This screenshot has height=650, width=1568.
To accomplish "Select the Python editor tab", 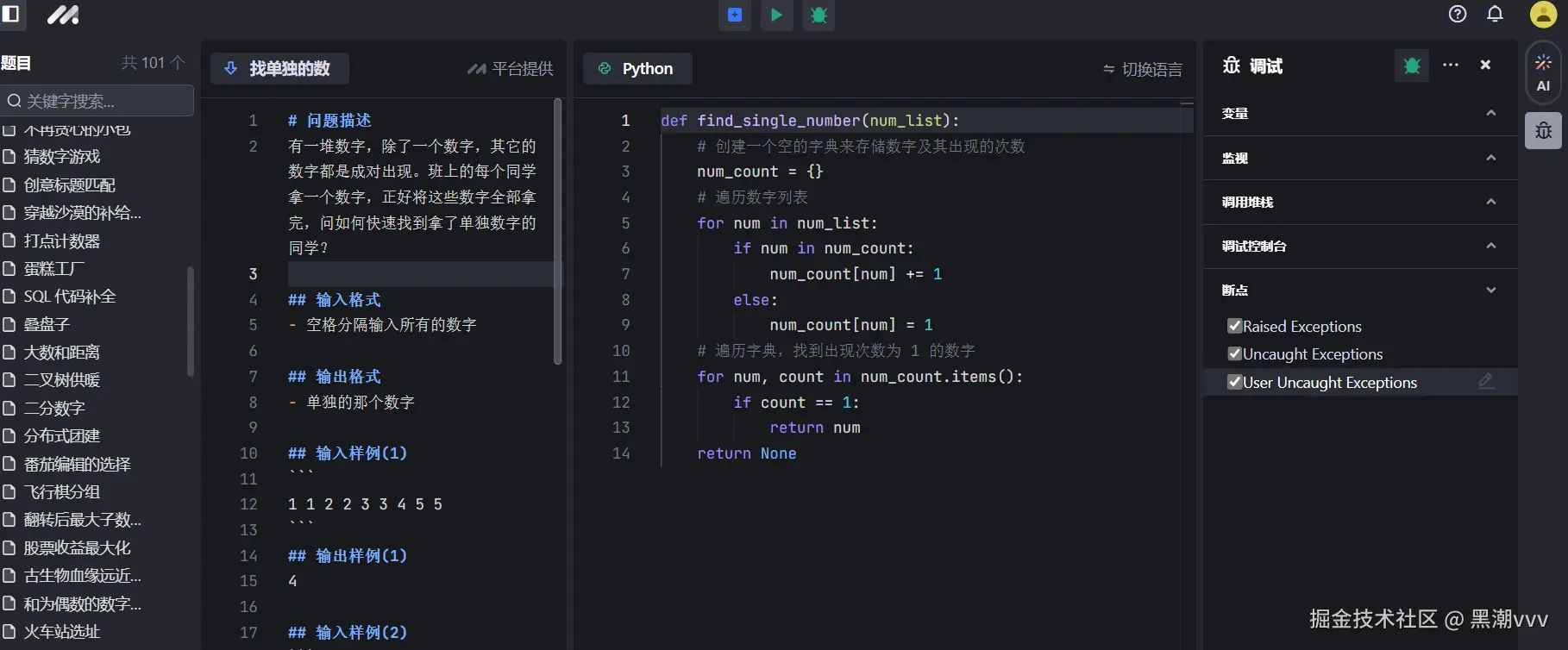I will (637, 68).
